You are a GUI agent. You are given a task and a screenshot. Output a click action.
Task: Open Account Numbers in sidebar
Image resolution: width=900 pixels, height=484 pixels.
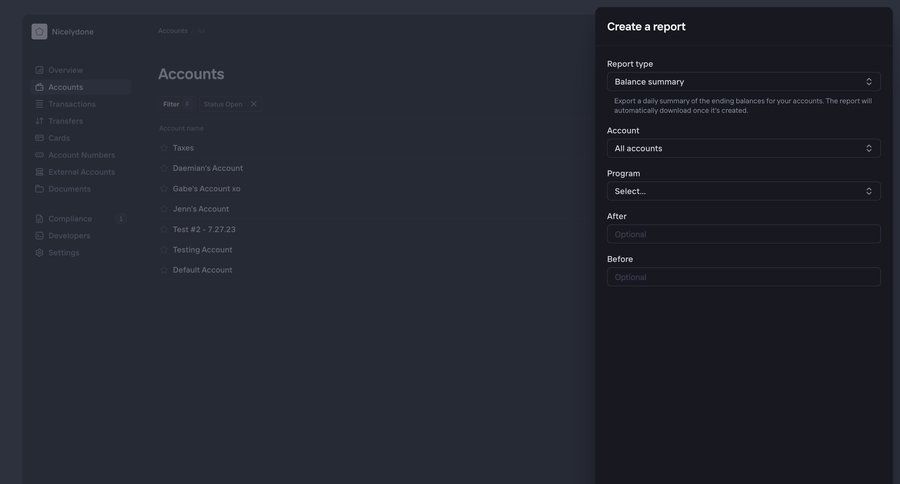82,155
